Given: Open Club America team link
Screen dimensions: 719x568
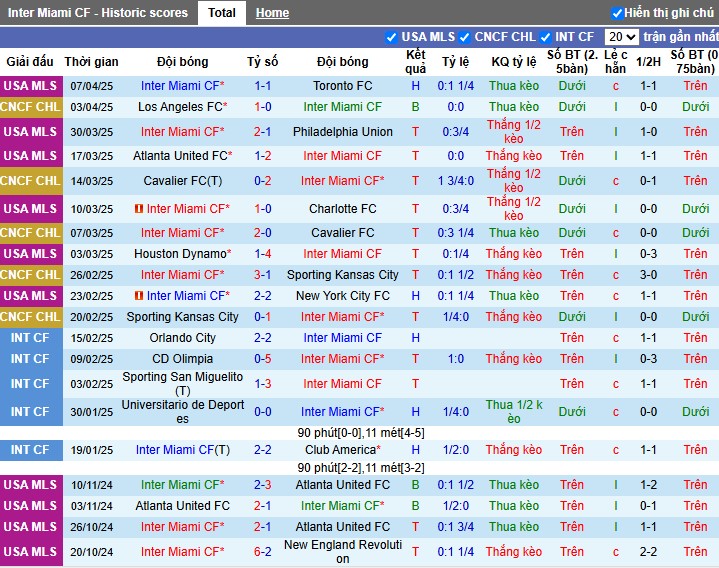Looking at the screenshot, I should 343,450.
